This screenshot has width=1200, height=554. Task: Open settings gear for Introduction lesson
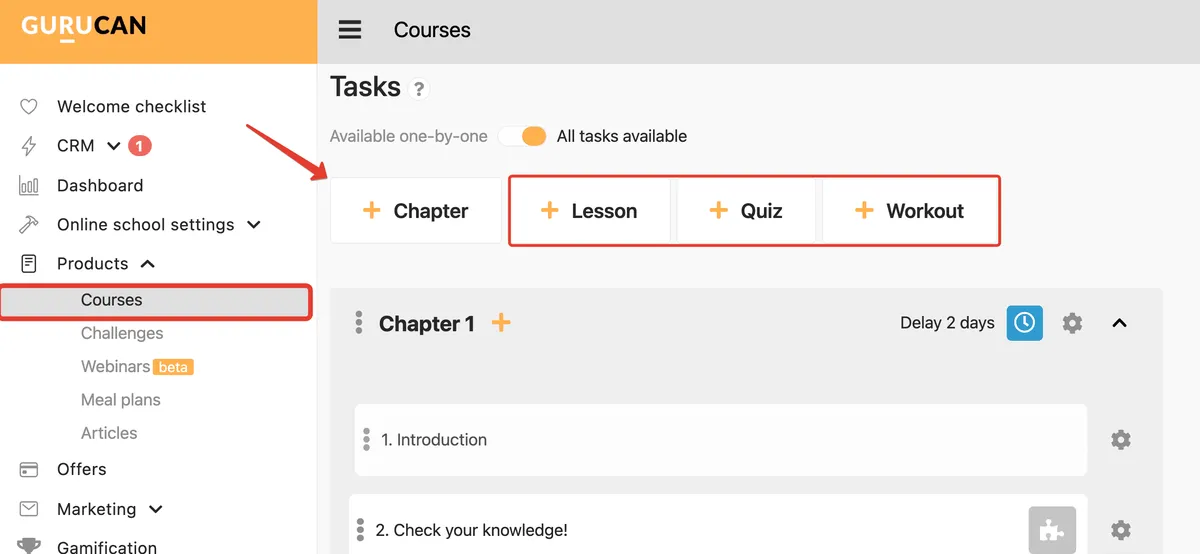[x=1121, y=440]
